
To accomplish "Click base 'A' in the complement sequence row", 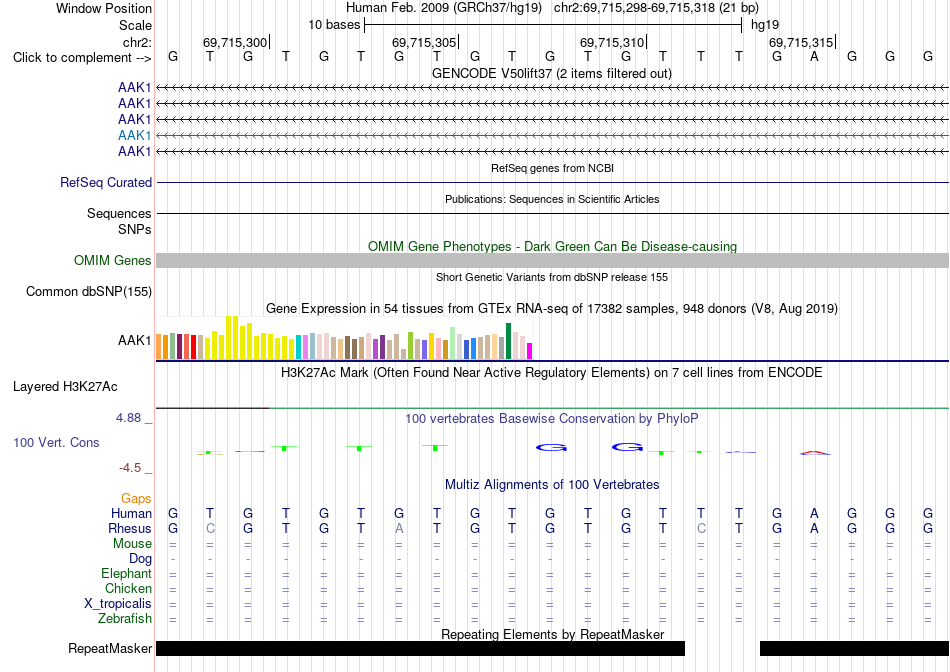I will (x=814, y=56).
